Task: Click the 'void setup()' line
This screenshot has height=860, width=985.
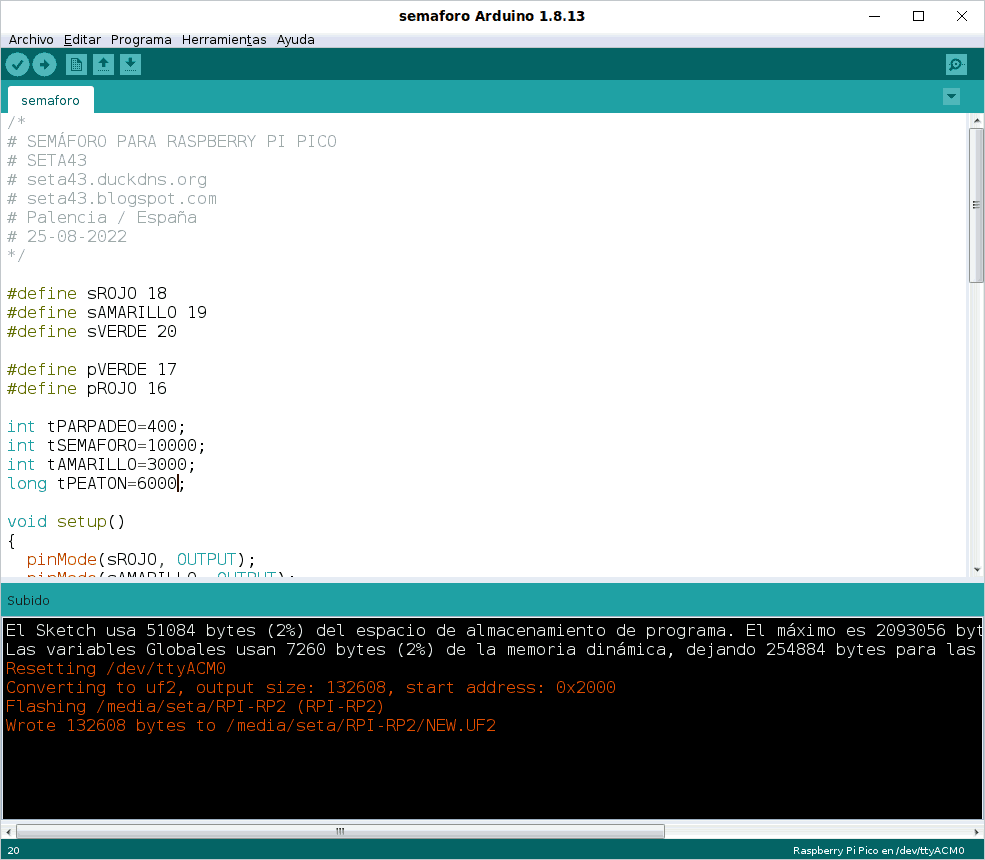Action: (x=66, y=521)
